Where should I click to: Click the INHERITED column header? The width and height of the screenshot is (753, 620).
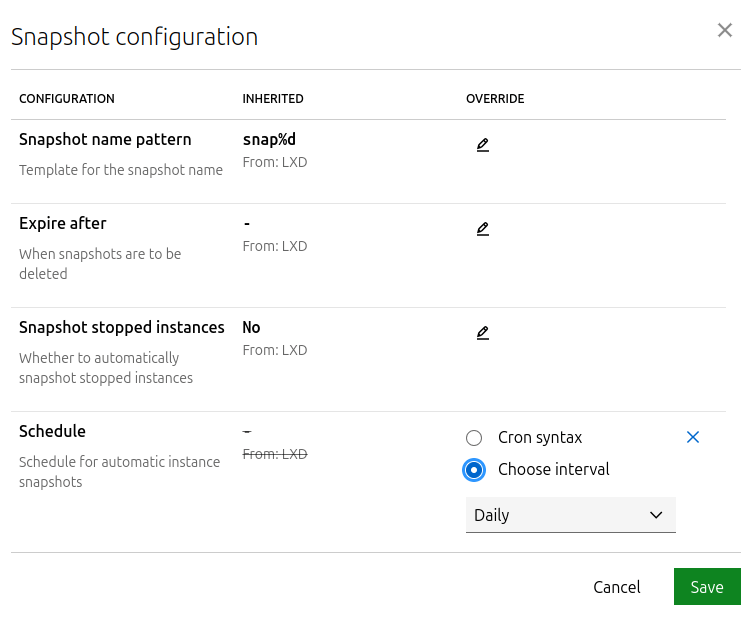[273, 99]
